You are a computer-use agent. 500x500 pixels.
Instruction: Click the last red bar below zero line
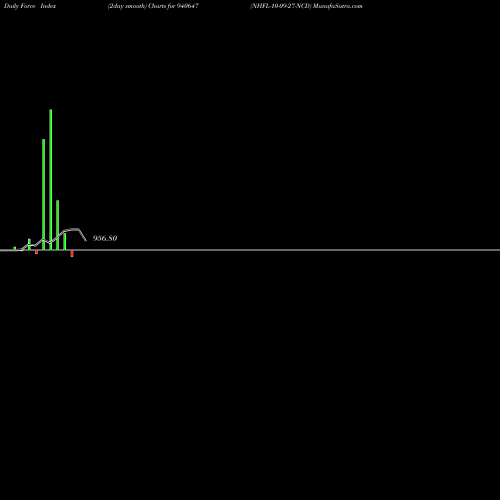pos(72,253)
